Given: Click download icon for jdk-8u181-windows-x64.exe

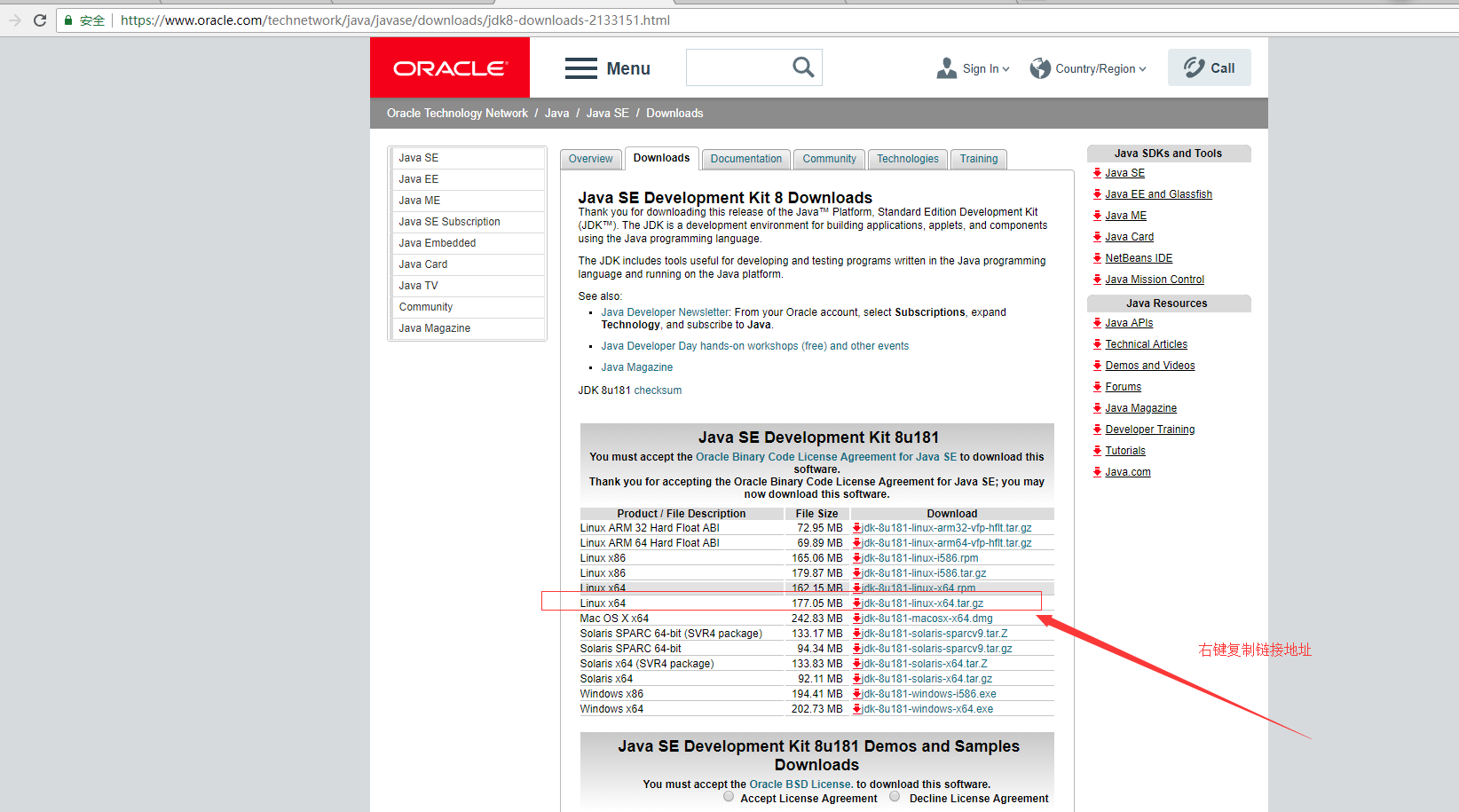Looking at the screenshot, I should click(857, 709).
